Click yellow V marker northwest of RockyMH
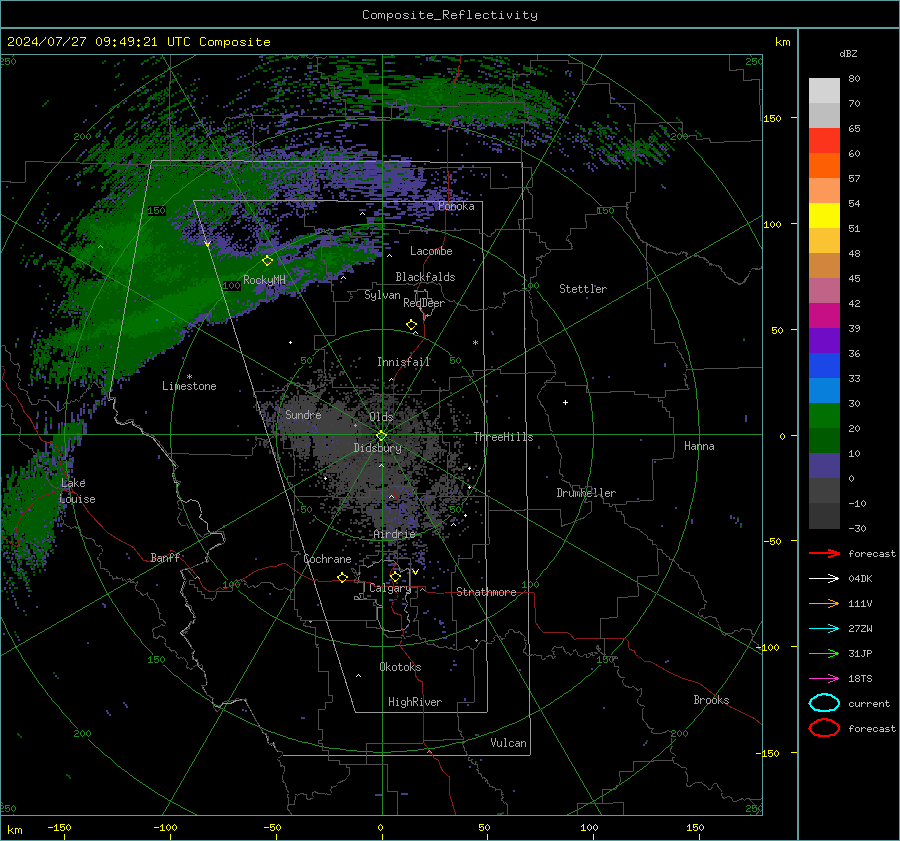Viewport: 900px width, 841px height. (x=207, y=245)
